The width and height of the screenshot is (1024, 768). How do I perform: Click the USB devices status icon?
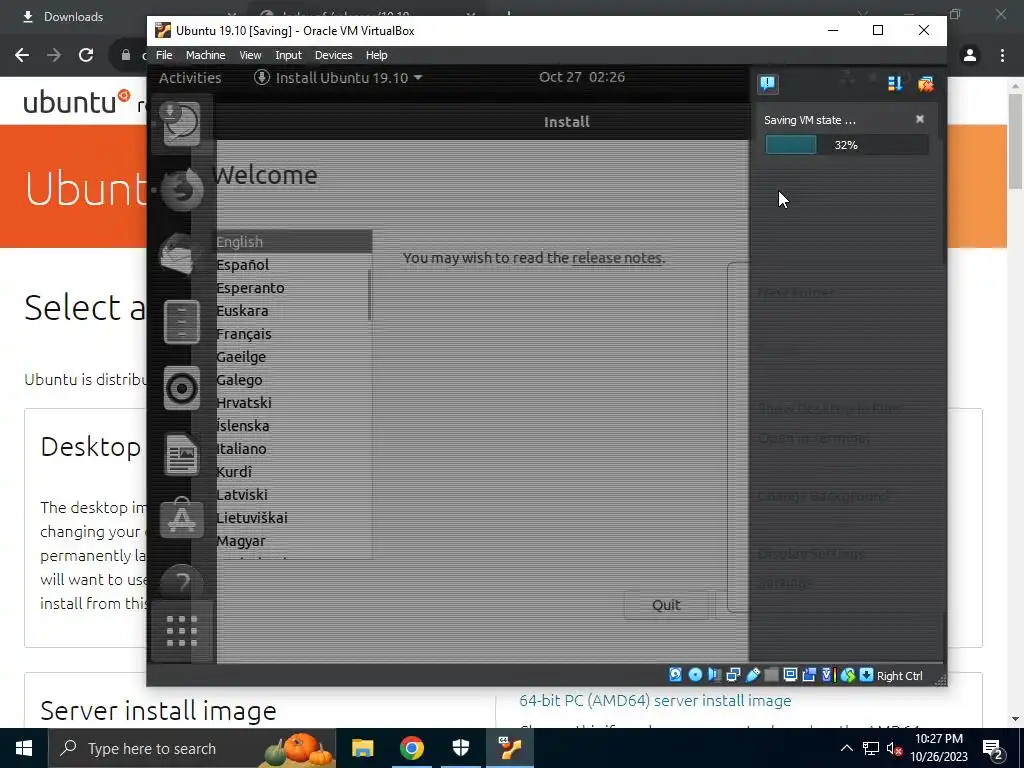pyautogui.click(x=752, y=675)
